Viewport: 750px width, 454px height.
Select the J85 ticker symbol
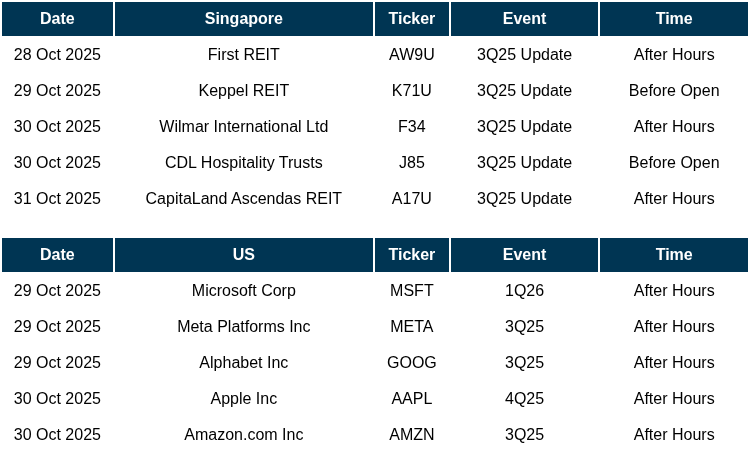pyautogui.click(x=412, y=163)
